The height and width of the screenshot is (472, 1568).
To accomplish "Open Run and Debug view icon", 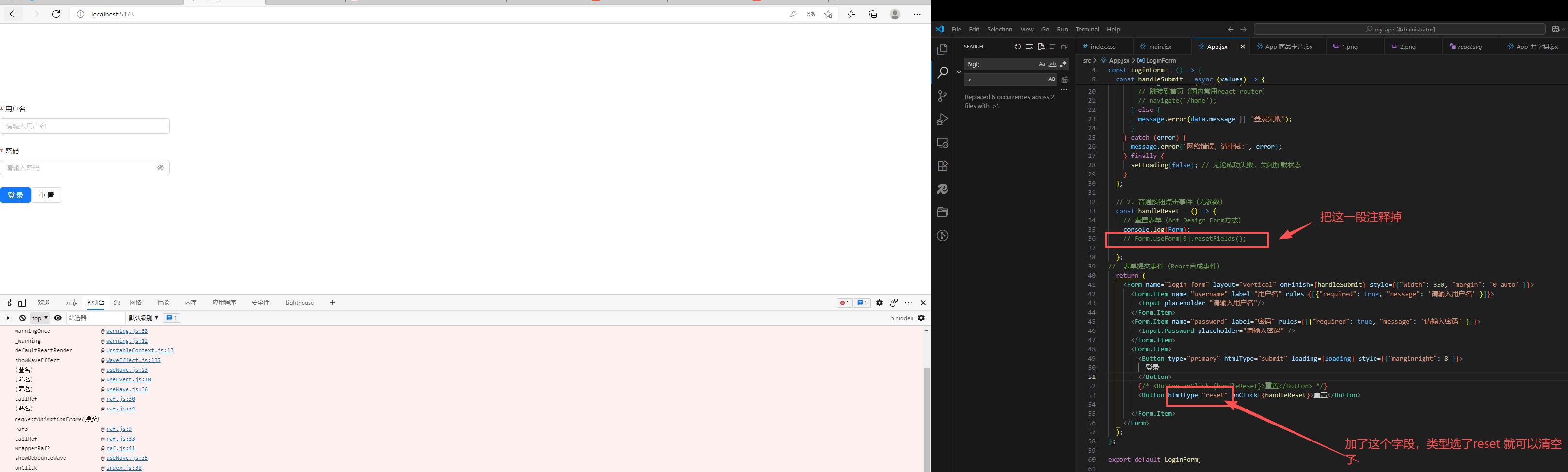I will [x=942, y=119].
